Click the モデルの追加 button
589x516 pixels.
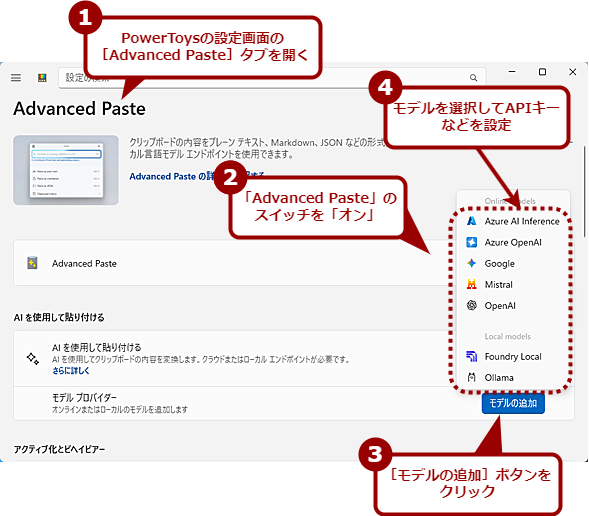pos(513,403)
